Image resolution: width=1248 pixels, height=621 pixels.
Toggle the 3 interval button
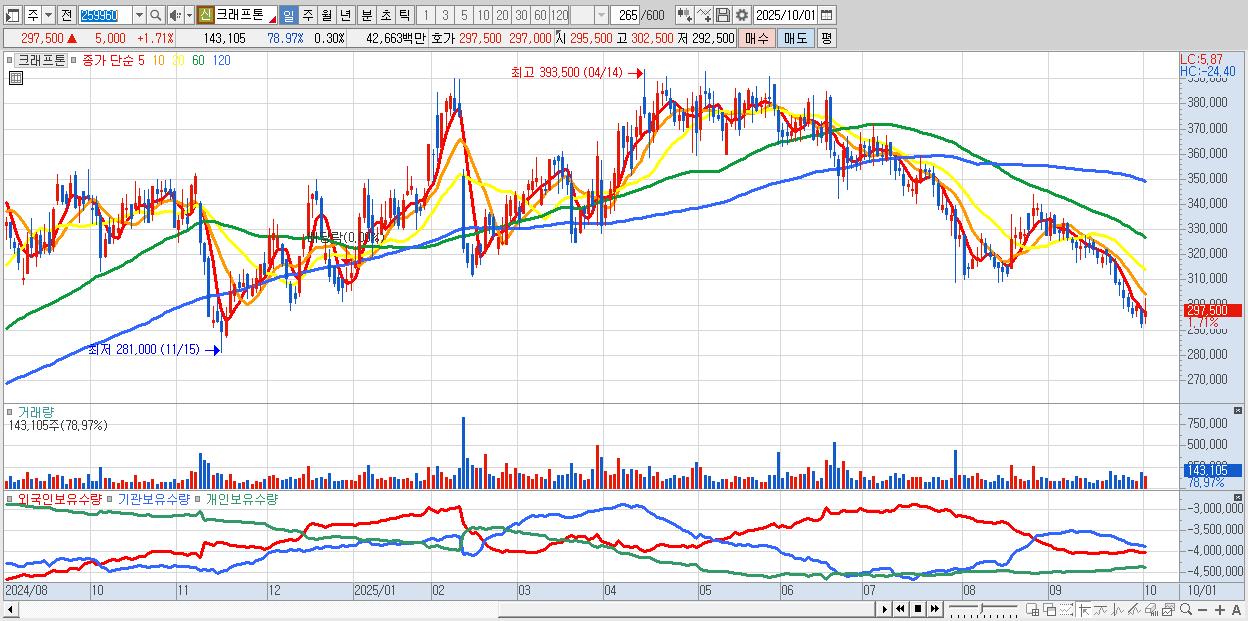click(x=445, y=15)
